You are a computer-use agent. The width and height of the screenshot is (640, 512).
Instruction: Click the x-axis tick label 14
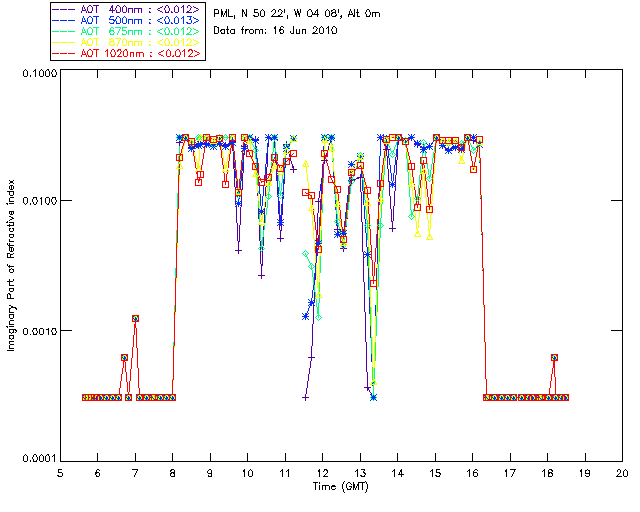(x=398, y=473)
